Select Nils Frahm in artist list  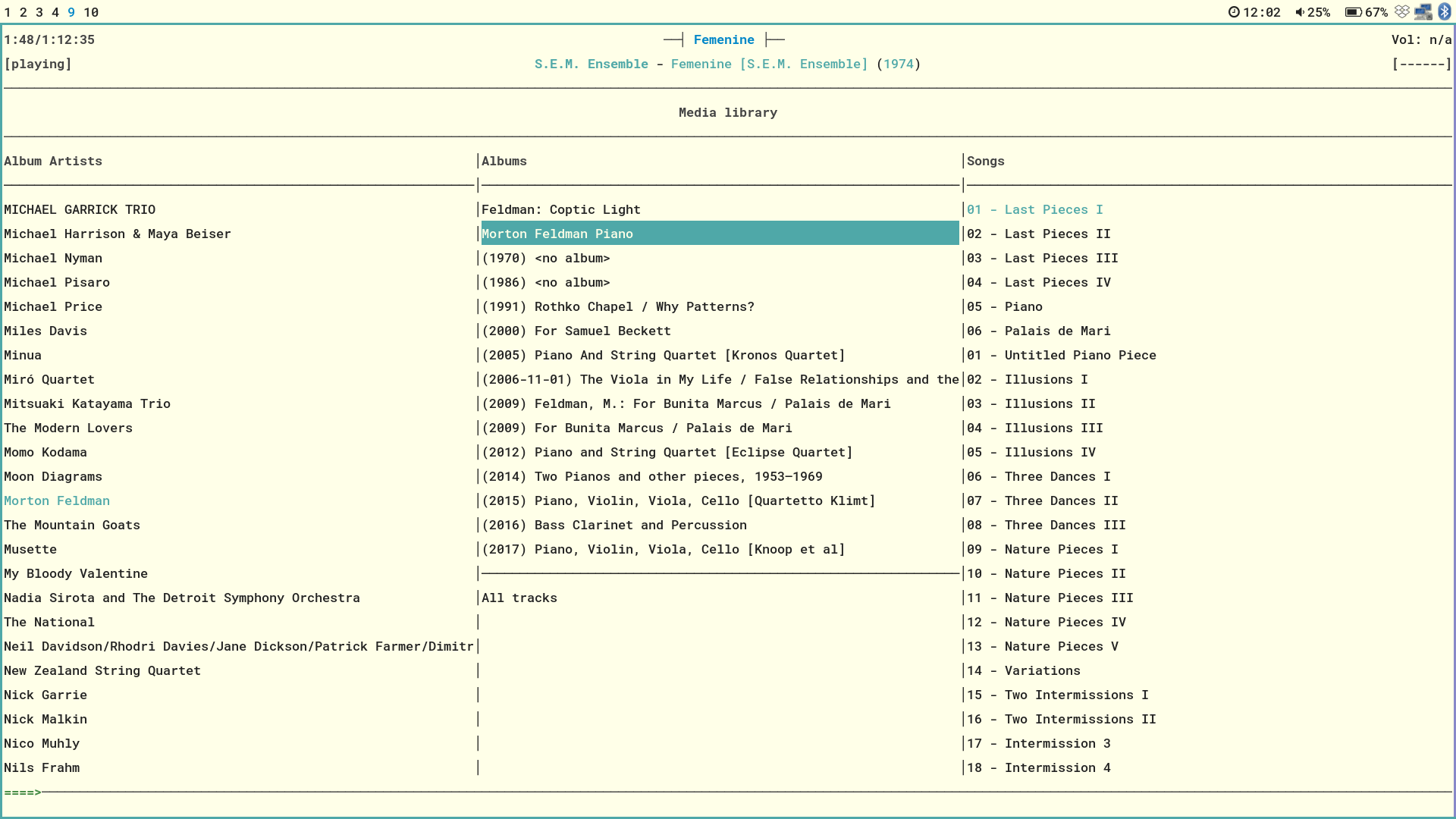[42, 768]
